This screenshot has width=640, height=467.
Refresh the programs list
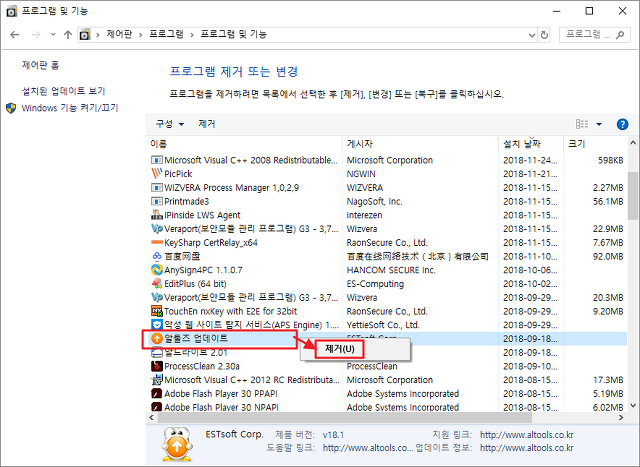544,35
